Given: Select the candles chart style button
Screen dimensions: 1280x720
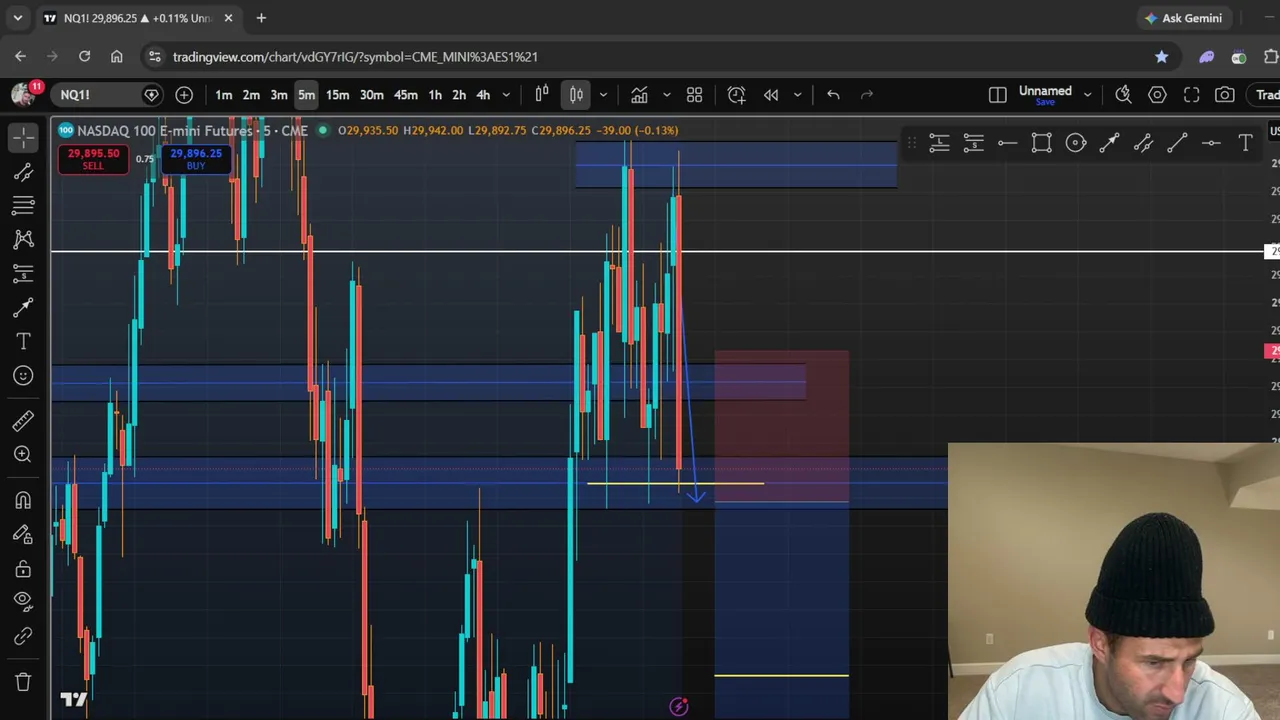Looking at the screenshot, I should (576, 95).
